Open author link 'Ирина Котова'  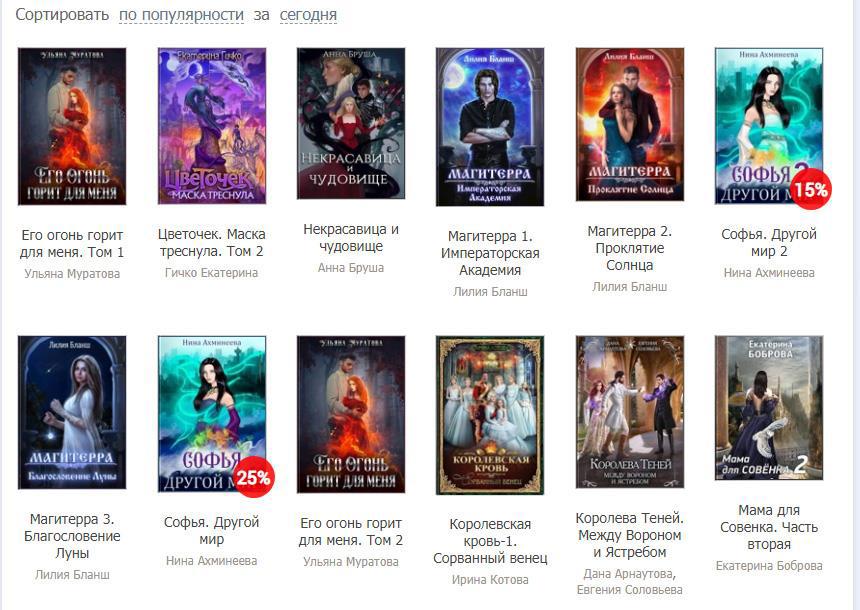[x=490, y=580]
